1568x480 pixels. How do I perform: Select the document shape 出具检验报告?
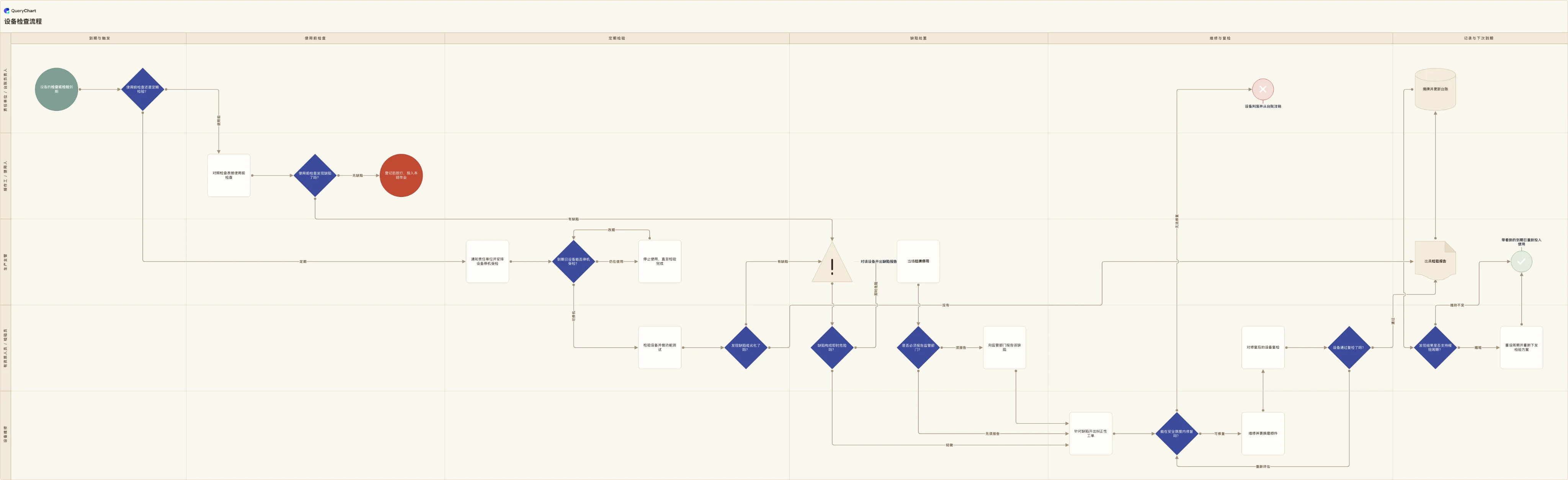[x=1435, y=261]
